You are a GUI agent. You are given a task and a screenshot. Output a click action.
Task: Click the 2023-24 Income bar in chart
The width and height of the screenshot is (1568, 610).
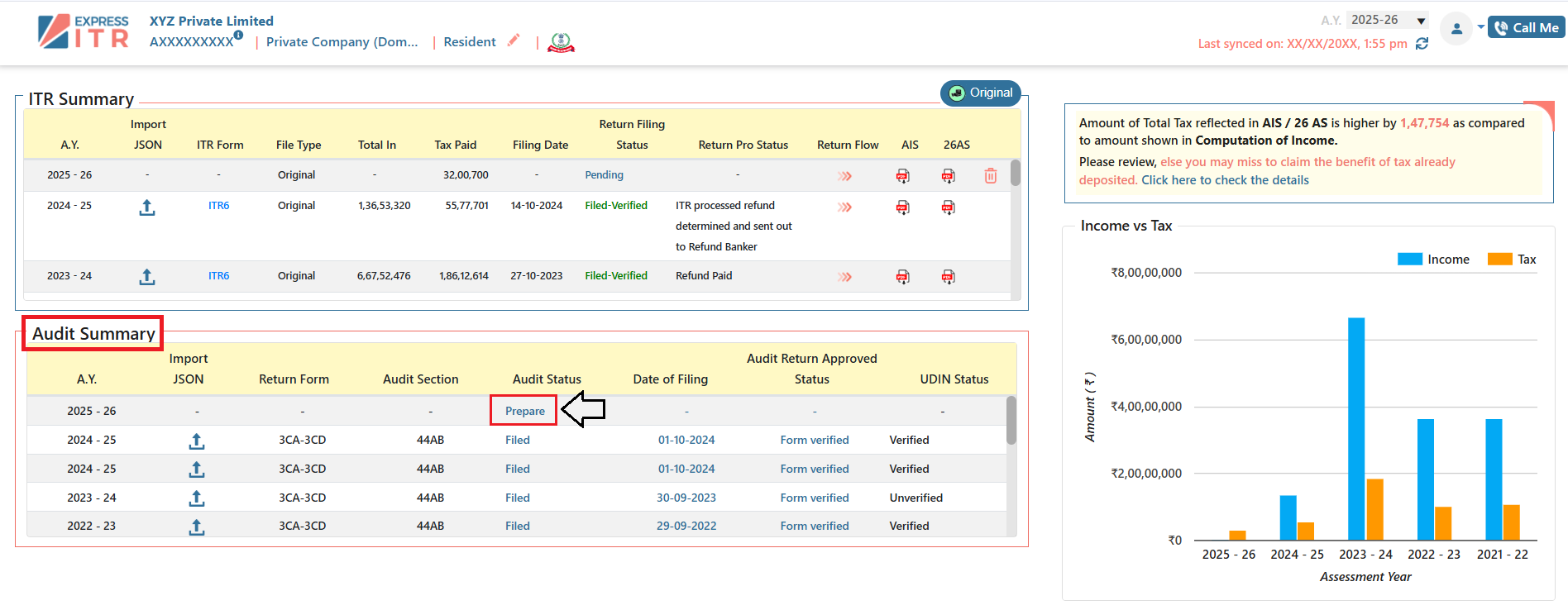(x=1356, y=429)
